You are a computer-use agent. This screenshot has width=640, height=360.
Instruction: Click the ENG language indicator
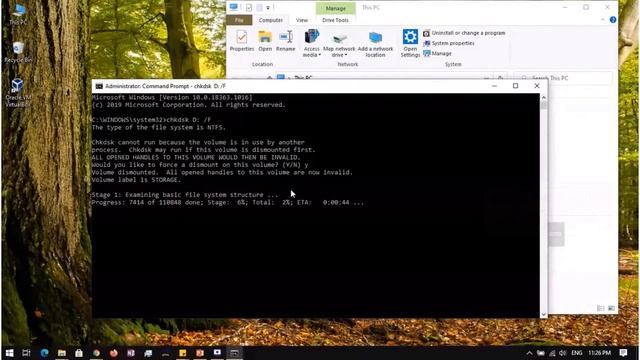[x=576, y=353]
